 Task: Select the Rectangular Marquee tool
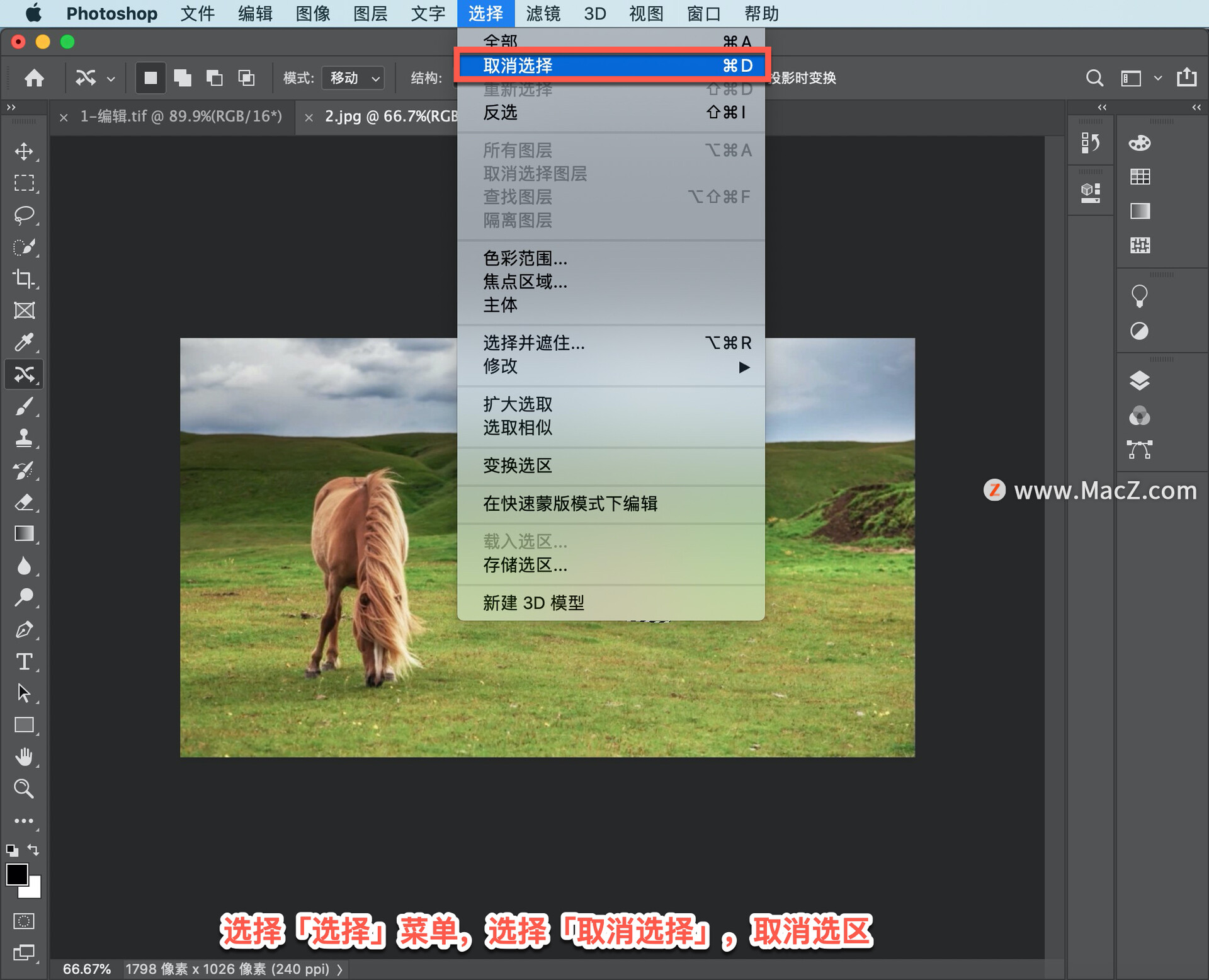pos(24,183)
